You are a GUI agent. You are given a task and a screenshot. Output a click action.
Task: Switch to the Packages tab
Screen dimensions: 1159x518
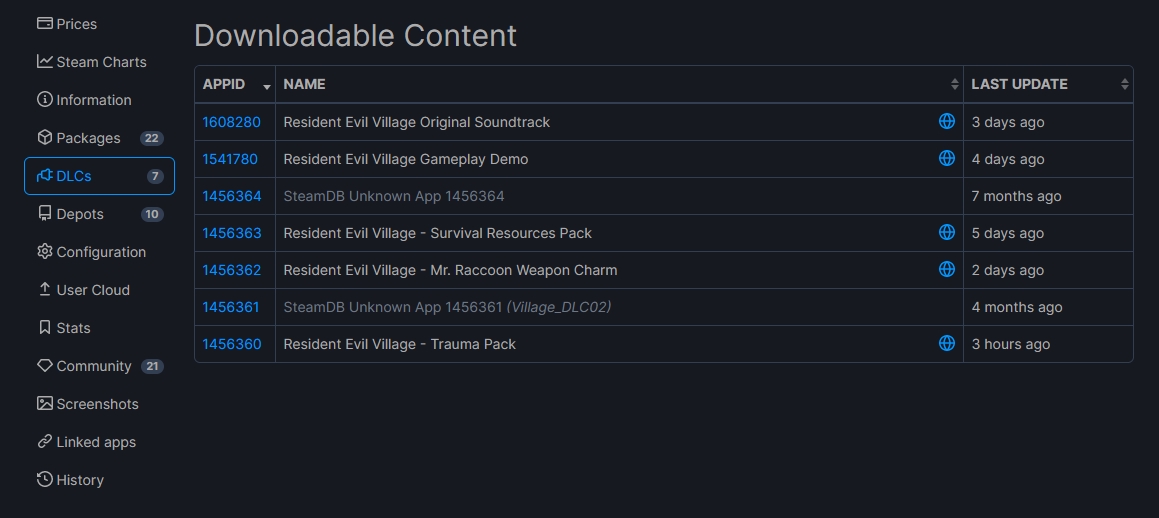pyautogui.click(x=99, y=138)
